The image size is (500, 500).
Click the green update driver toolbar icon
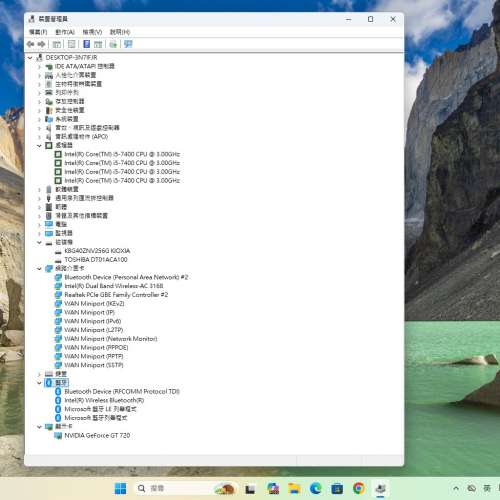tap(113, 44)
